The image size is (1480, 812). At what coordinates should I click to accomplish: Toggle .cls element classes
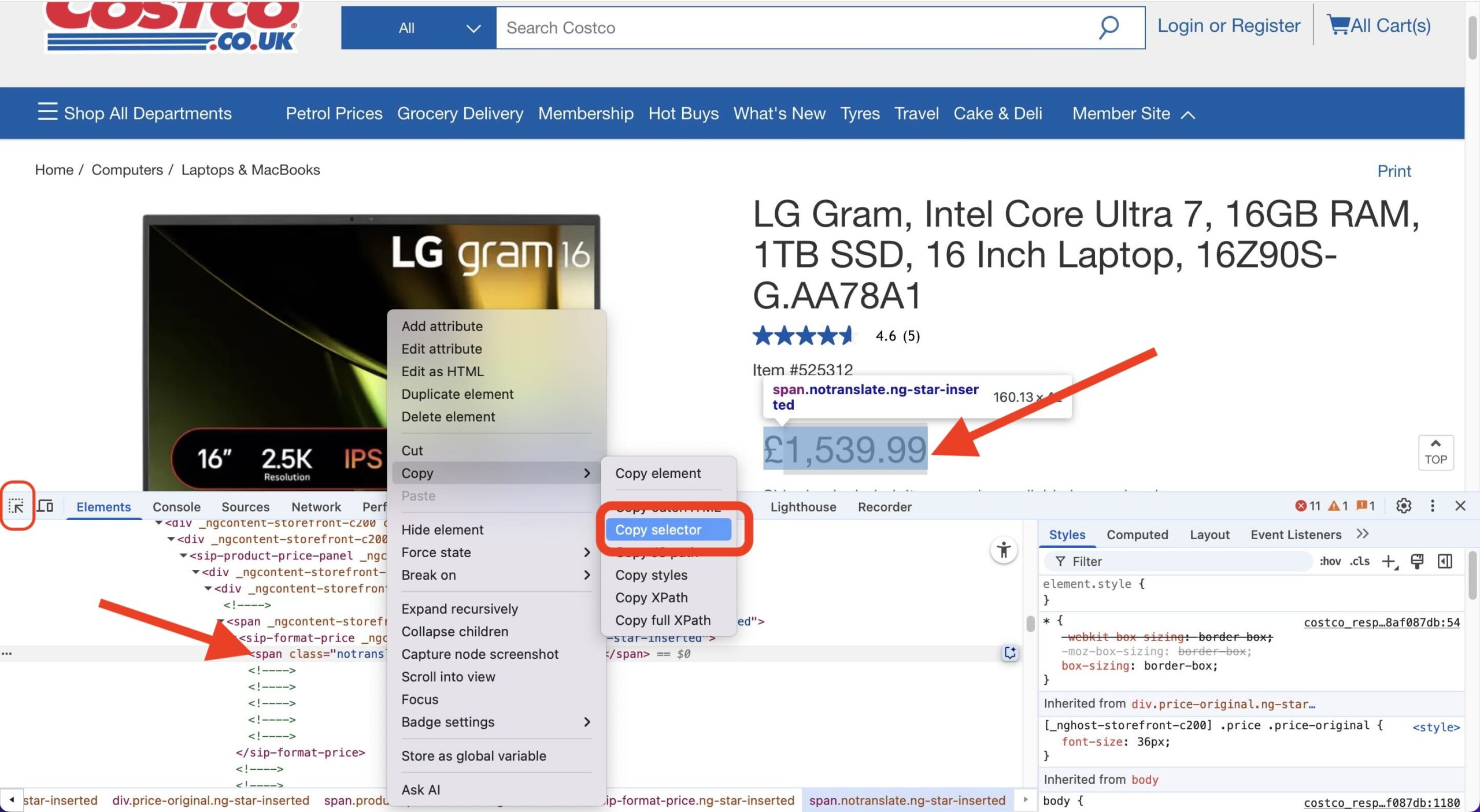pyautogui.click(x=1360, y=561)
